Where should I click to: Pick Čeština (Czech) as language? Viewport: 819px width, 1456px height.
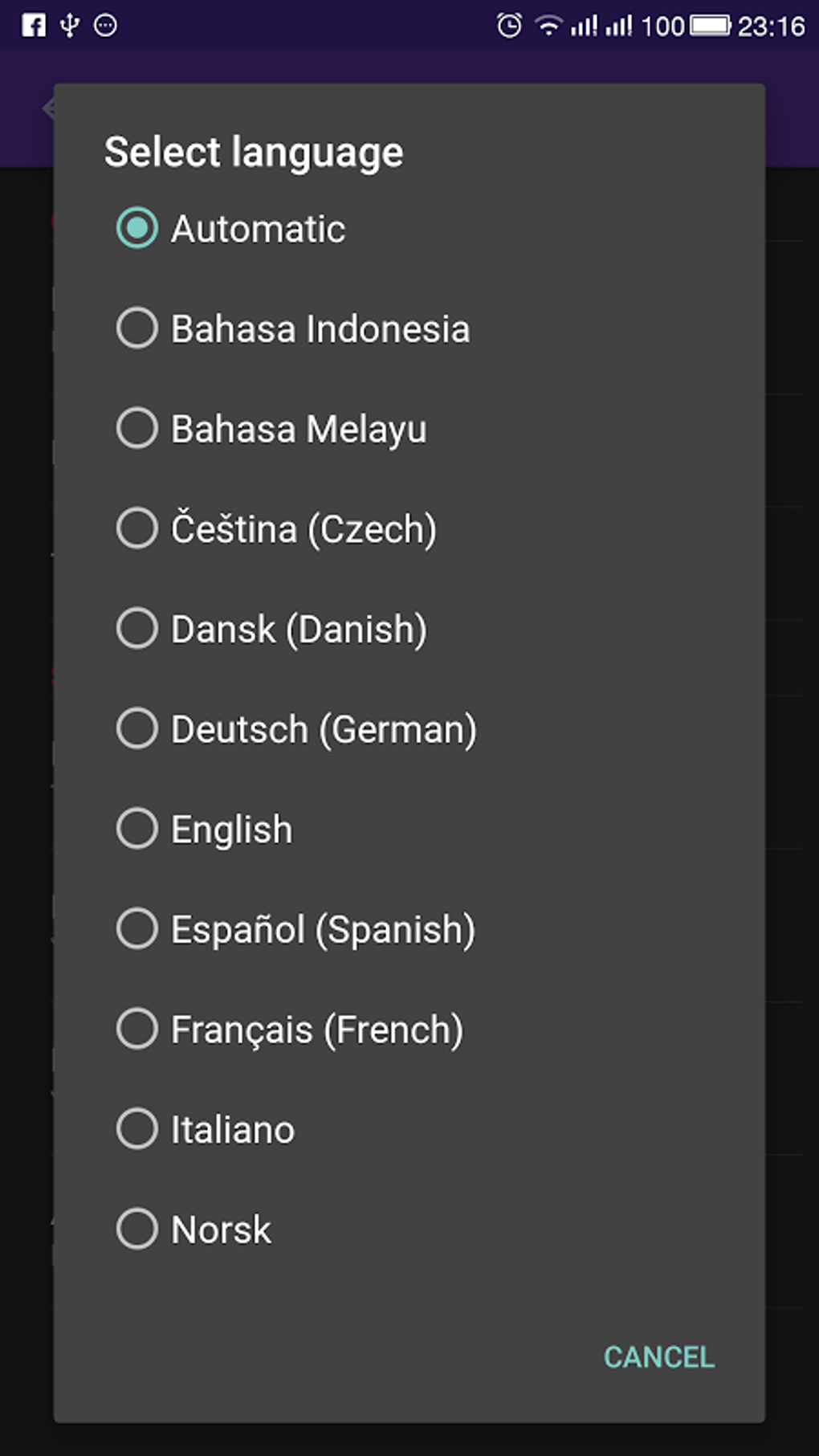137,528
